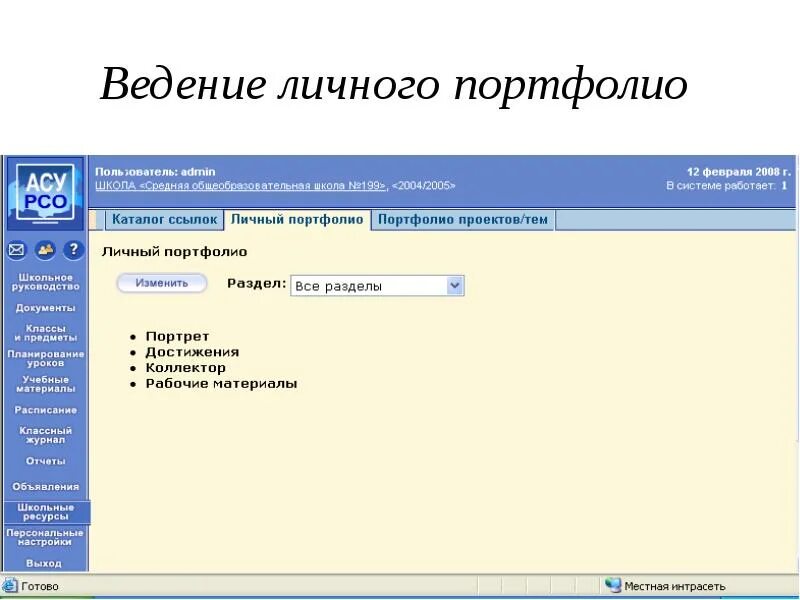Viewport: 800px width, 600px height.
Task: Open Планирование уроков menu
Action: [x=45, y=359]
